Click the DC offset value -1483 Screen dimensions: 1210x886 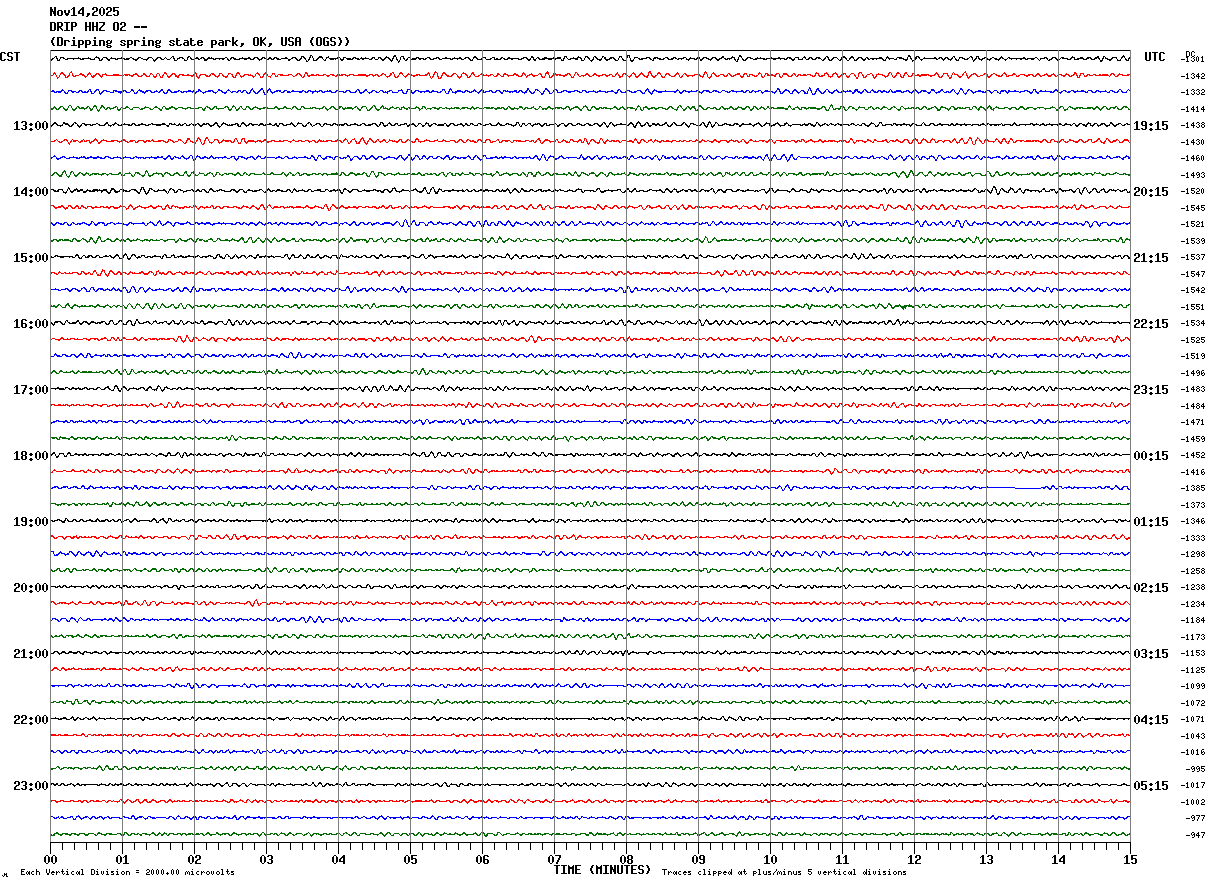(1192, 390)
